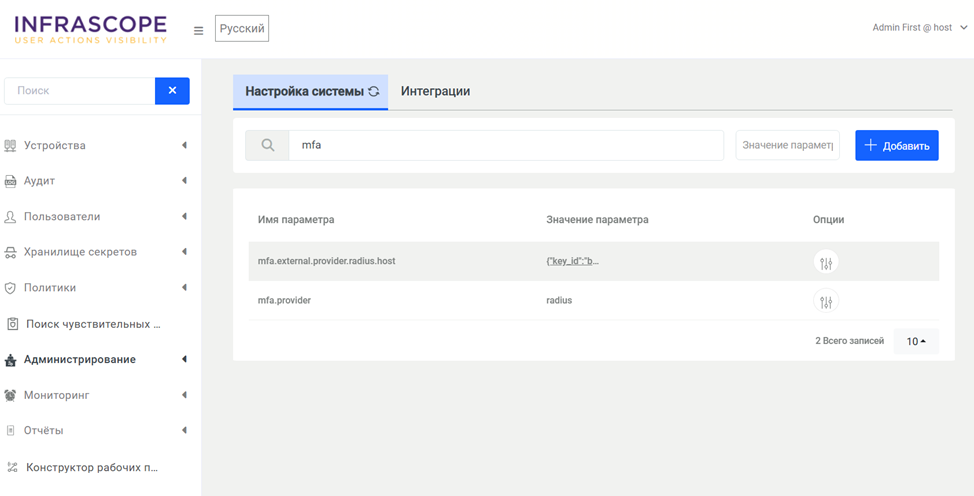
Task: Open options for mfa.external.provider.radius.host
Action: point(825,263)
